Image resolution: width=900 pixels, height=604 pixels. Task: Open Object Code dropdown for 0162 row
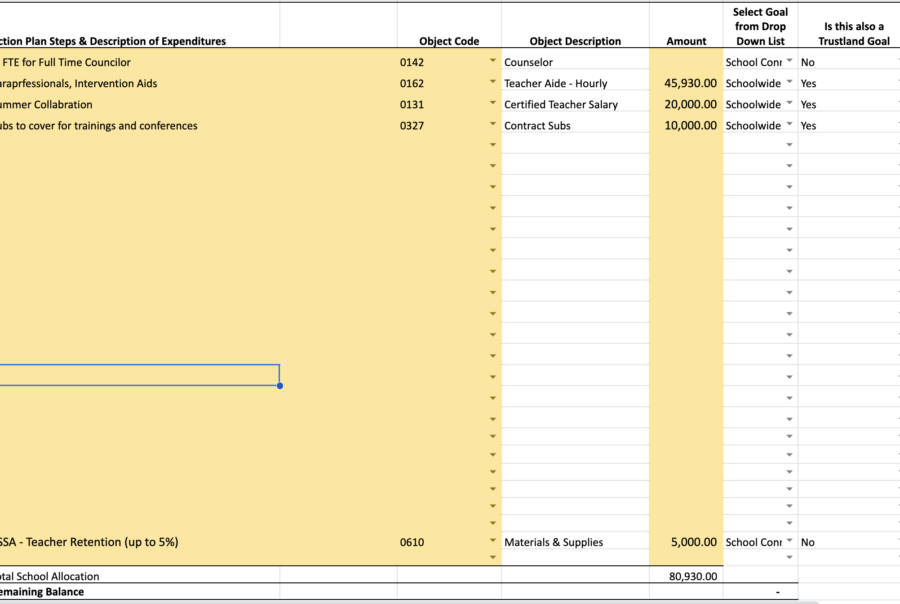pyautogui.click(x=492, y=82)
